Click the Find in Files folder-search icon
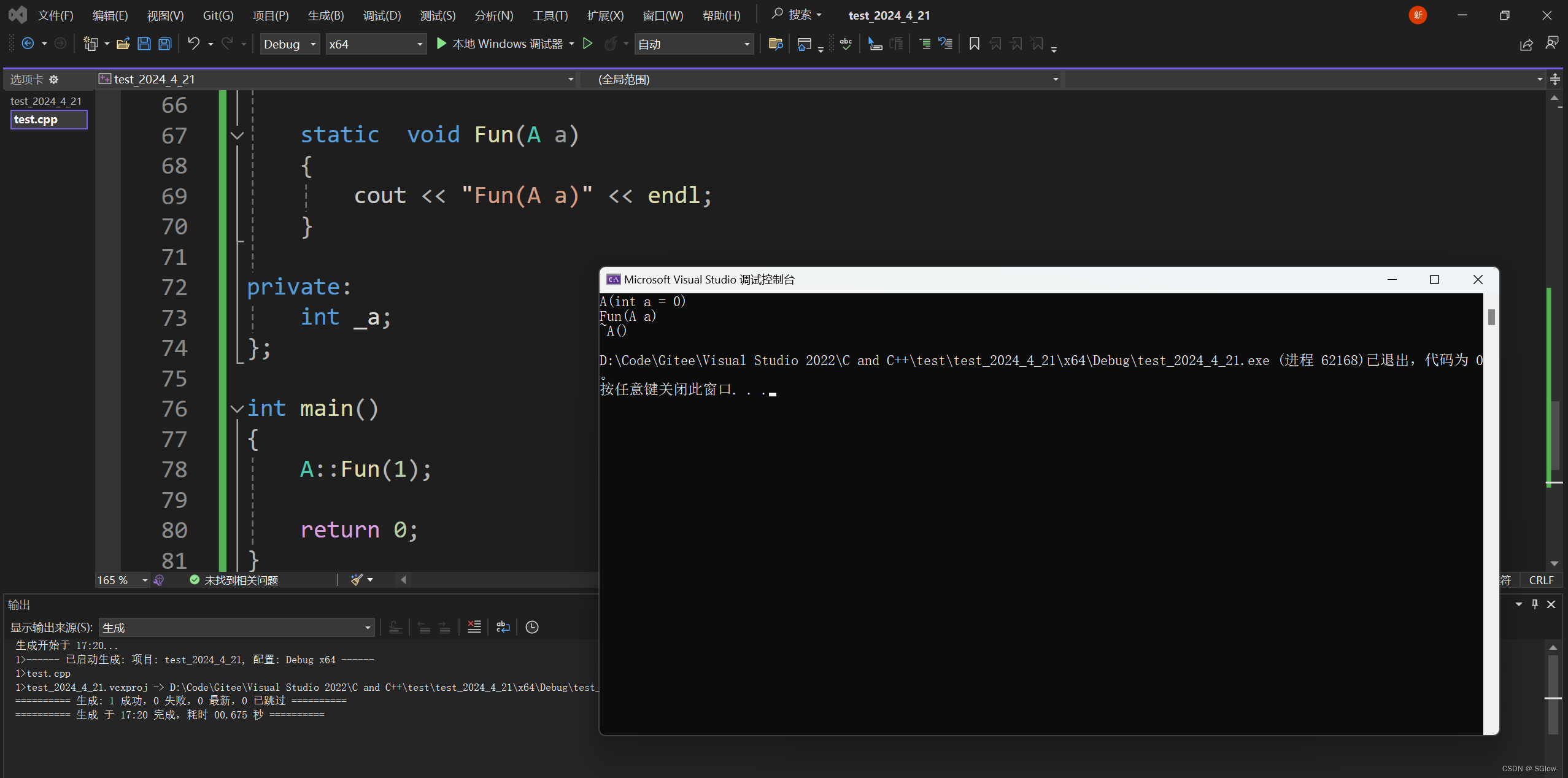 775,44
